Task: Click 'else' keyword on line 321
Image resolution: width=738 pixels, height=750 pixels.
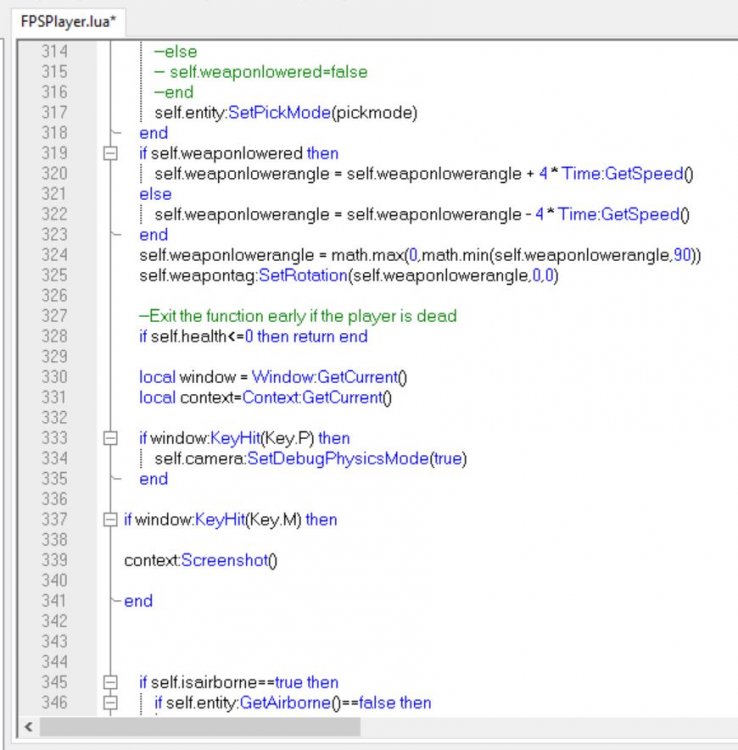Action: click(x=155, y=194)
